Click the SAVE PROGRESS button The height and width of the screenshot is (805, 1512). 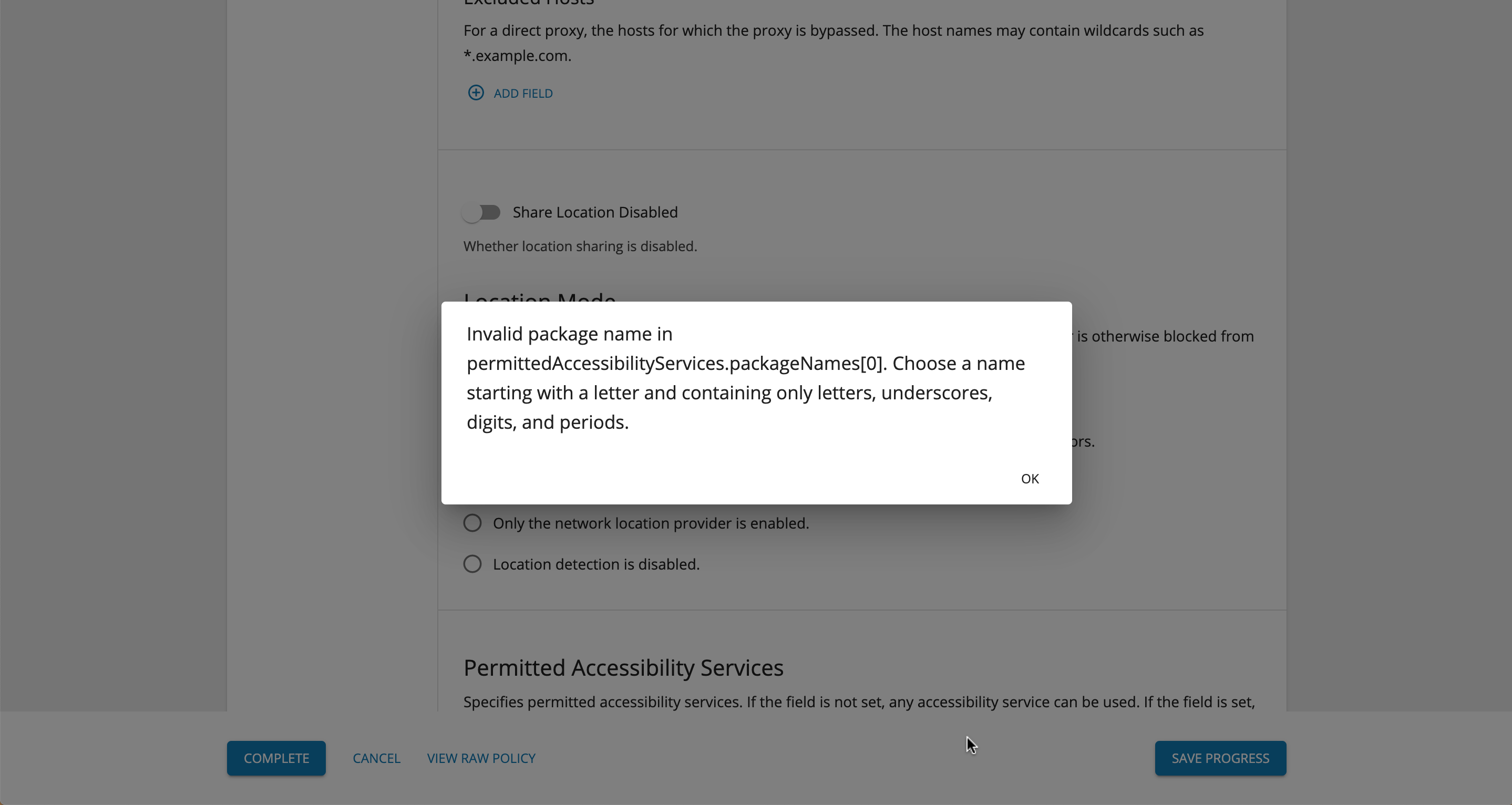1220,758
